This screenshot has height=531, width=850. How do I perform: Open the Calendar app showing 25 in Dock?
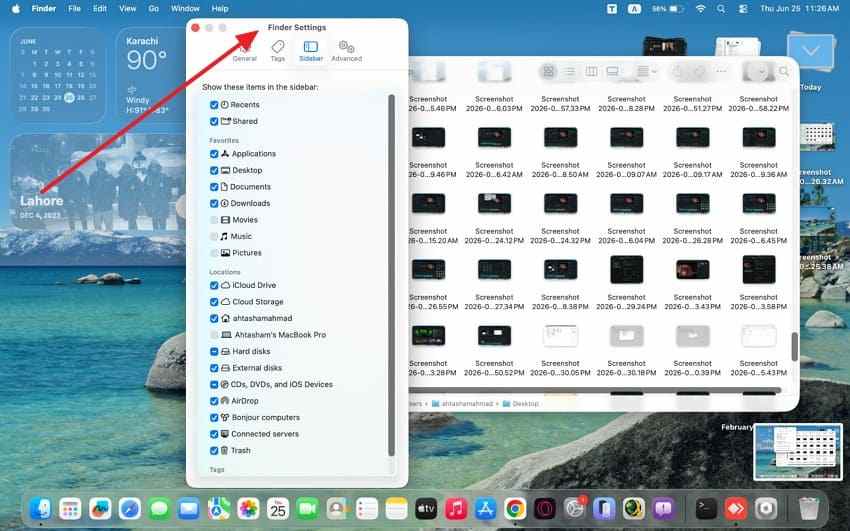coord(278,509)
